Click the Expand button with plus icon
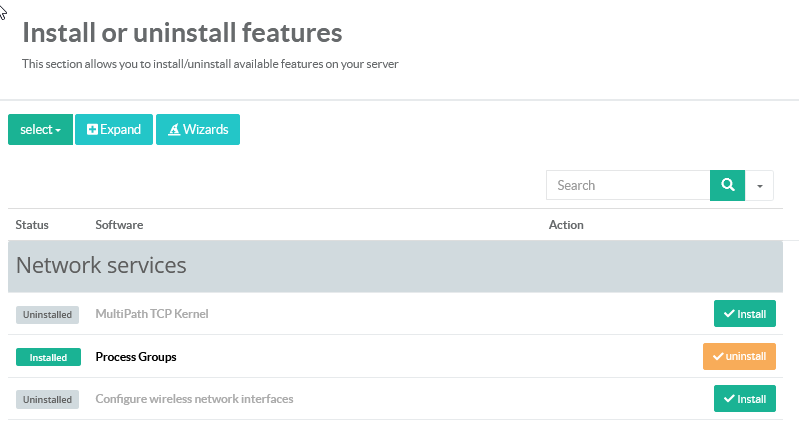 pyautogui.click(x=114, y=130)
